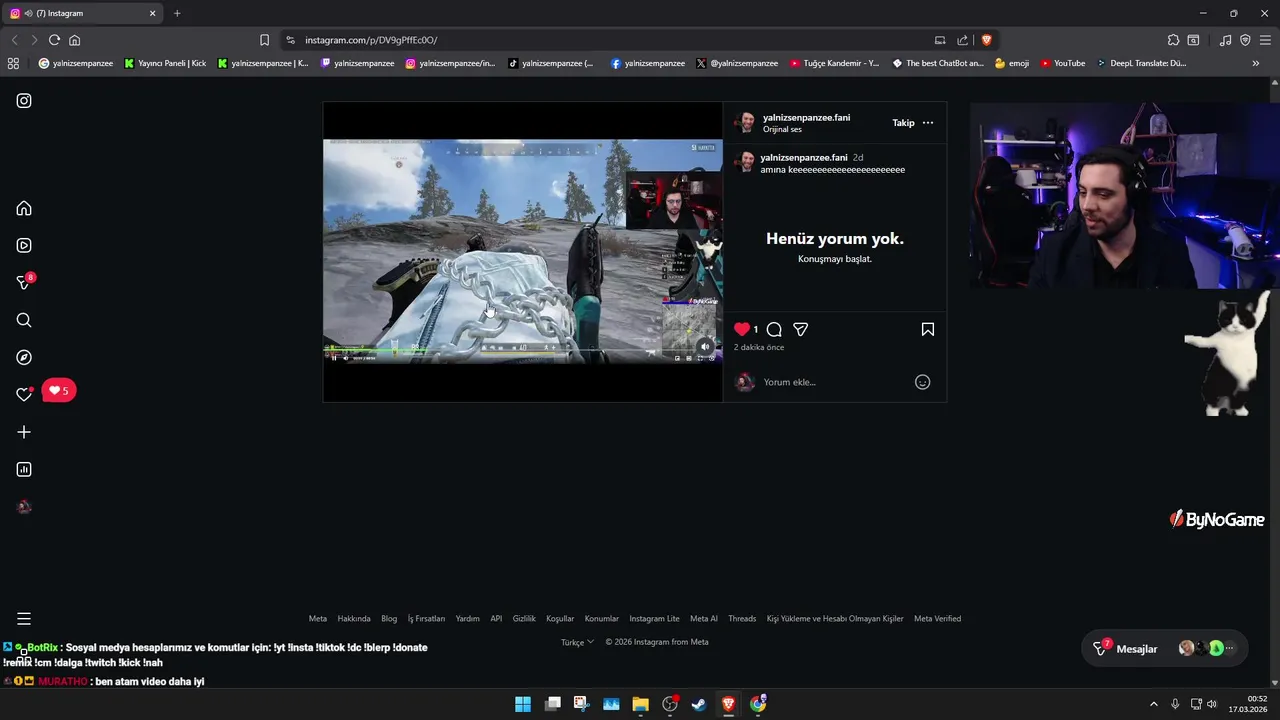Open the Windows Start menu
The width and height of the screenshot is (1280, 720).
[x=523, y=704]
